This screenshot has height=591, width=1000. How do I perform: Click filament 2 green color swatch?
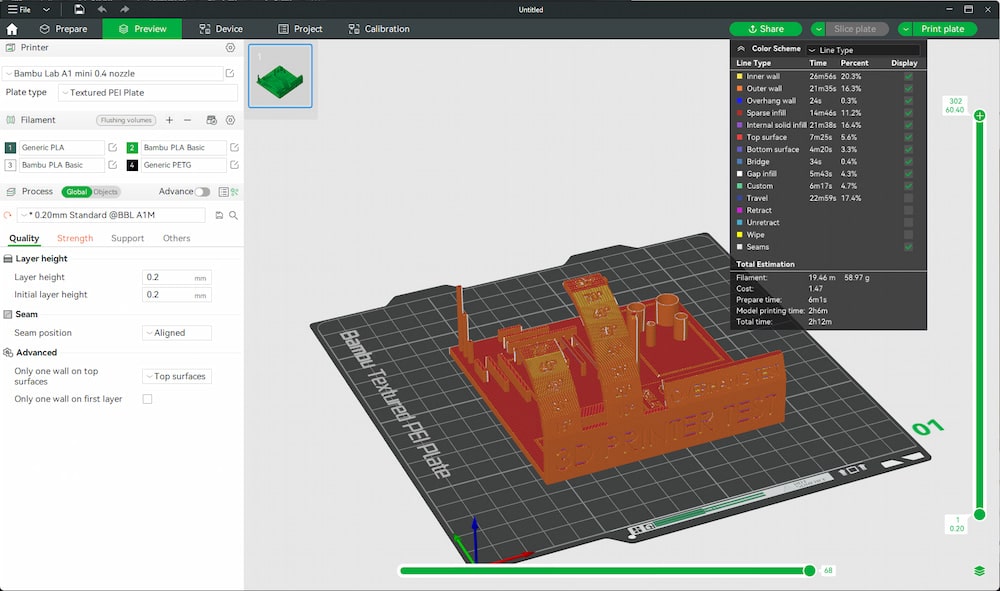(x=132, y=147)
